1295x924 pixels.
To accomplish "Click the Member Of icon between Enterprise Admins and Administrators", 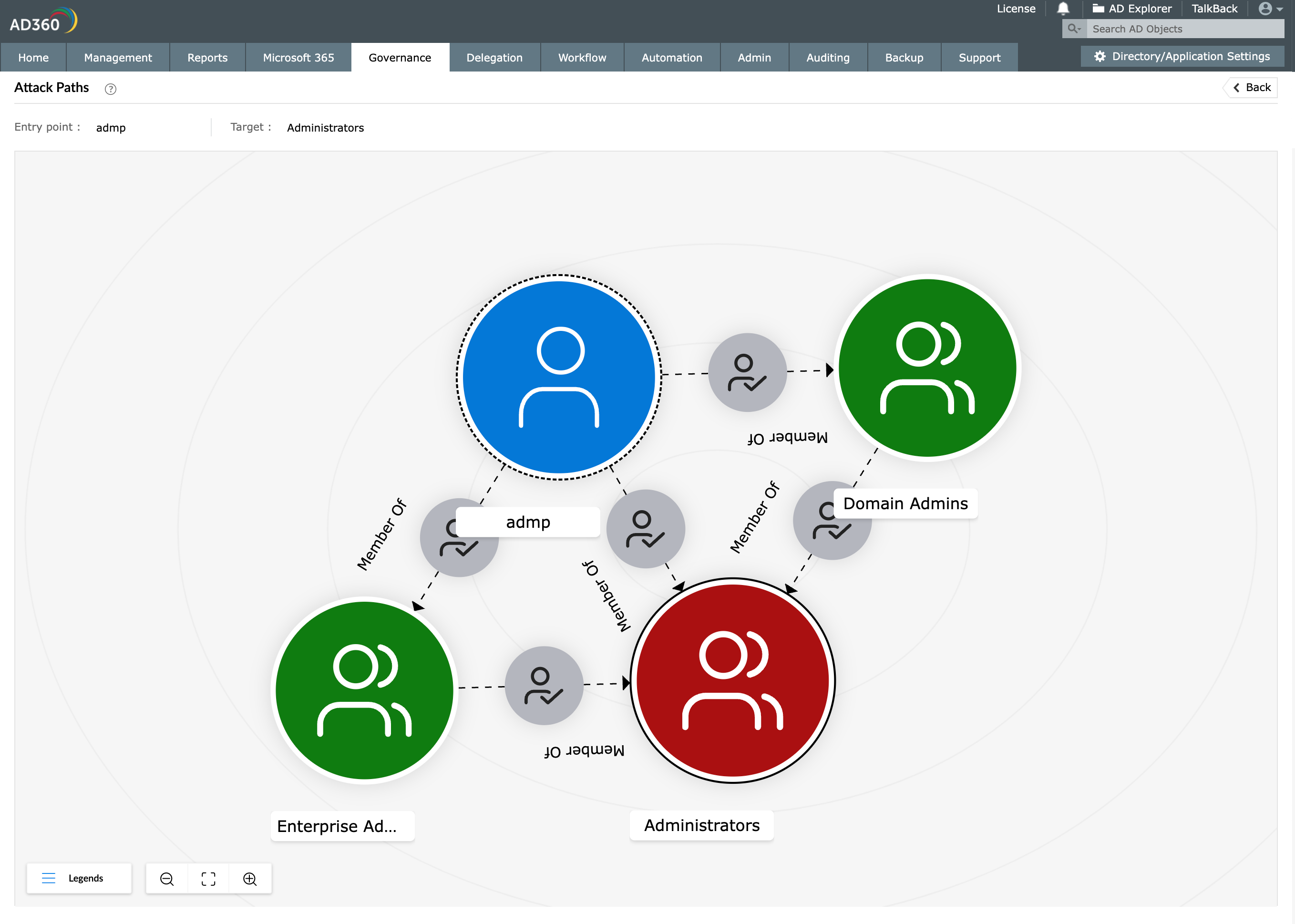I will (544, 686).
